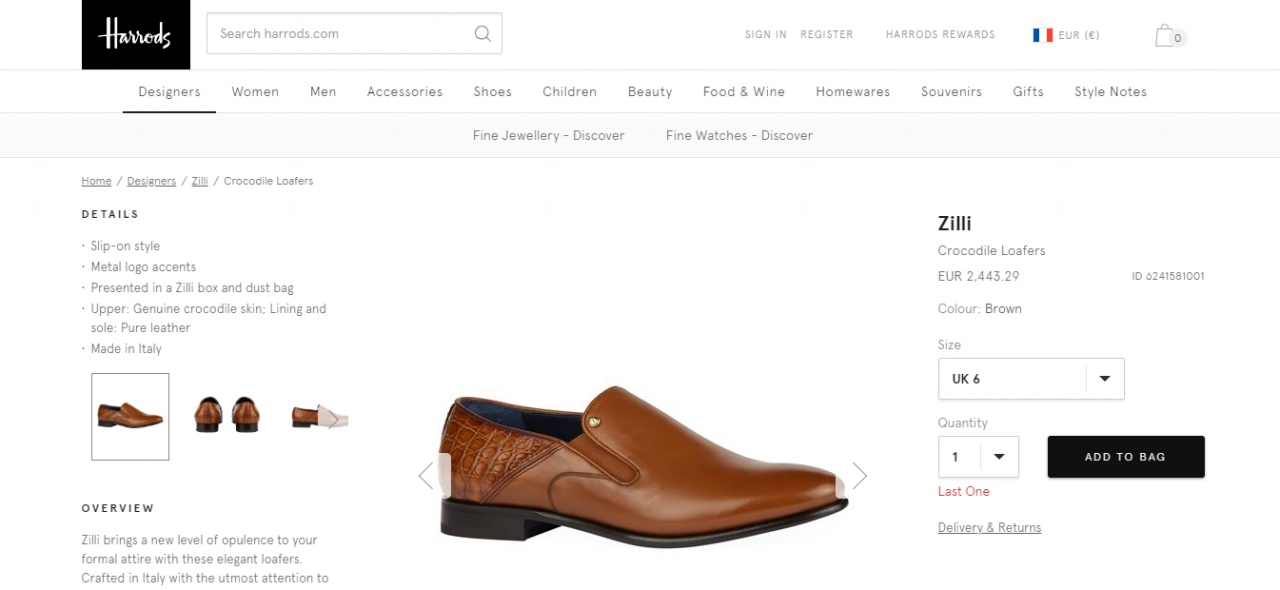Image resolution: width=1280 pixels, height=590 pixels.
Task: Open the Delivery & Returns link
Action: click(989, 528)
